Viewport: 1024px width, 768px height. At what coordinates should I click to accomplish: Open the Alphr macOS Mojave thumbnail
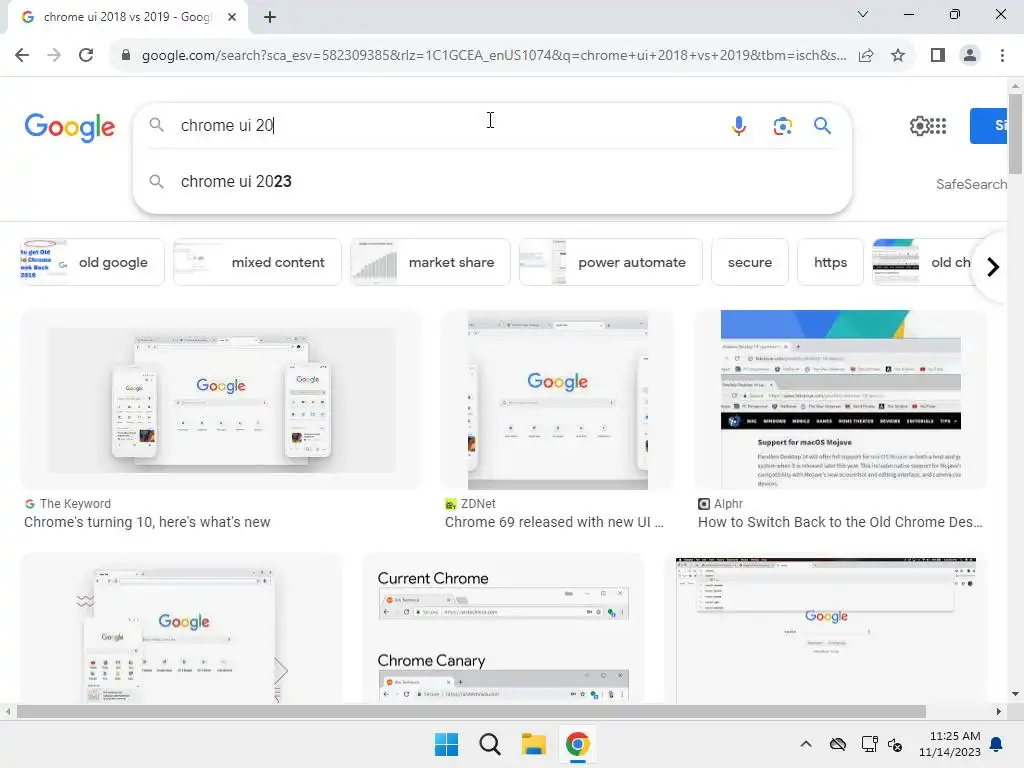[x=840, y=400]
